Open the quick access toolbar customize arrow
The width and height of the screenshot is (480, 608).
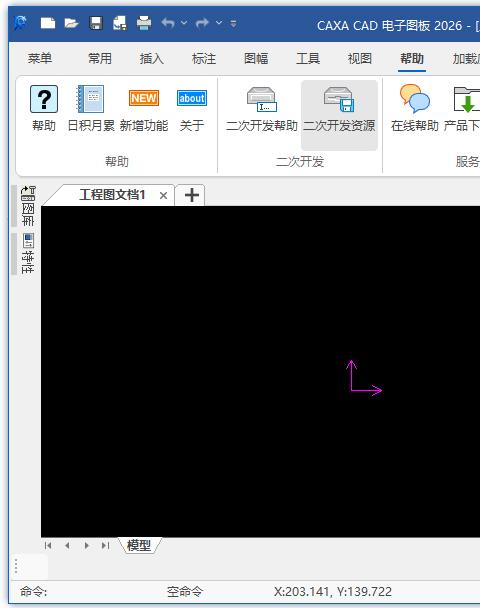click(233, 24)
